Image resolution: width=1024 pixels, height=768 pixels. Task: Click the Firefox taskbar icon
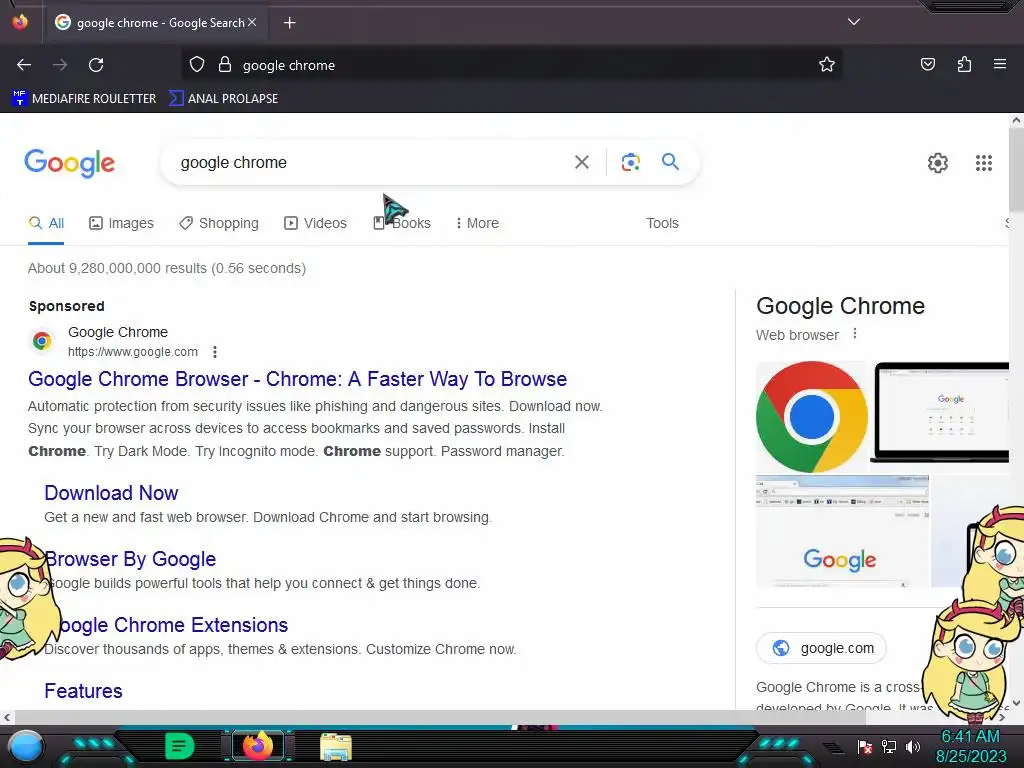point(257,746)
